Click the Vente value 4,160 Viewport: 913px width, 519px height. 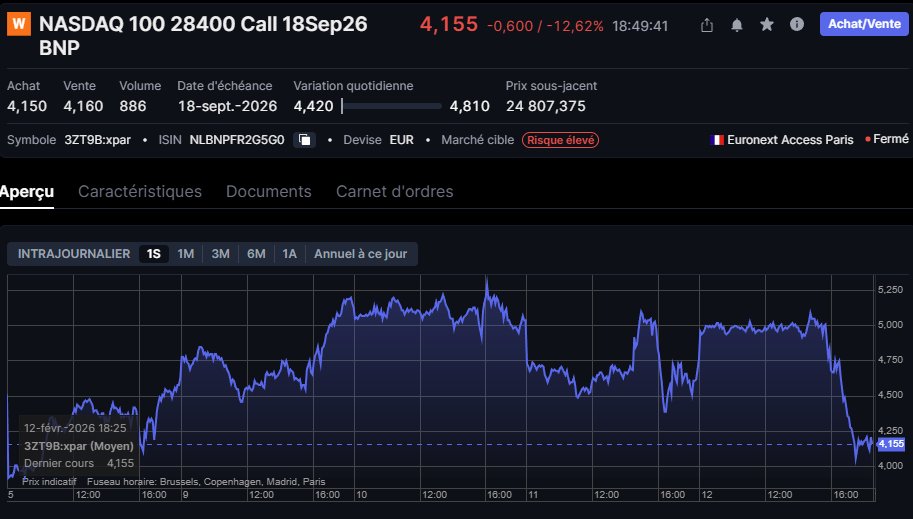click(x=83, y=106)
